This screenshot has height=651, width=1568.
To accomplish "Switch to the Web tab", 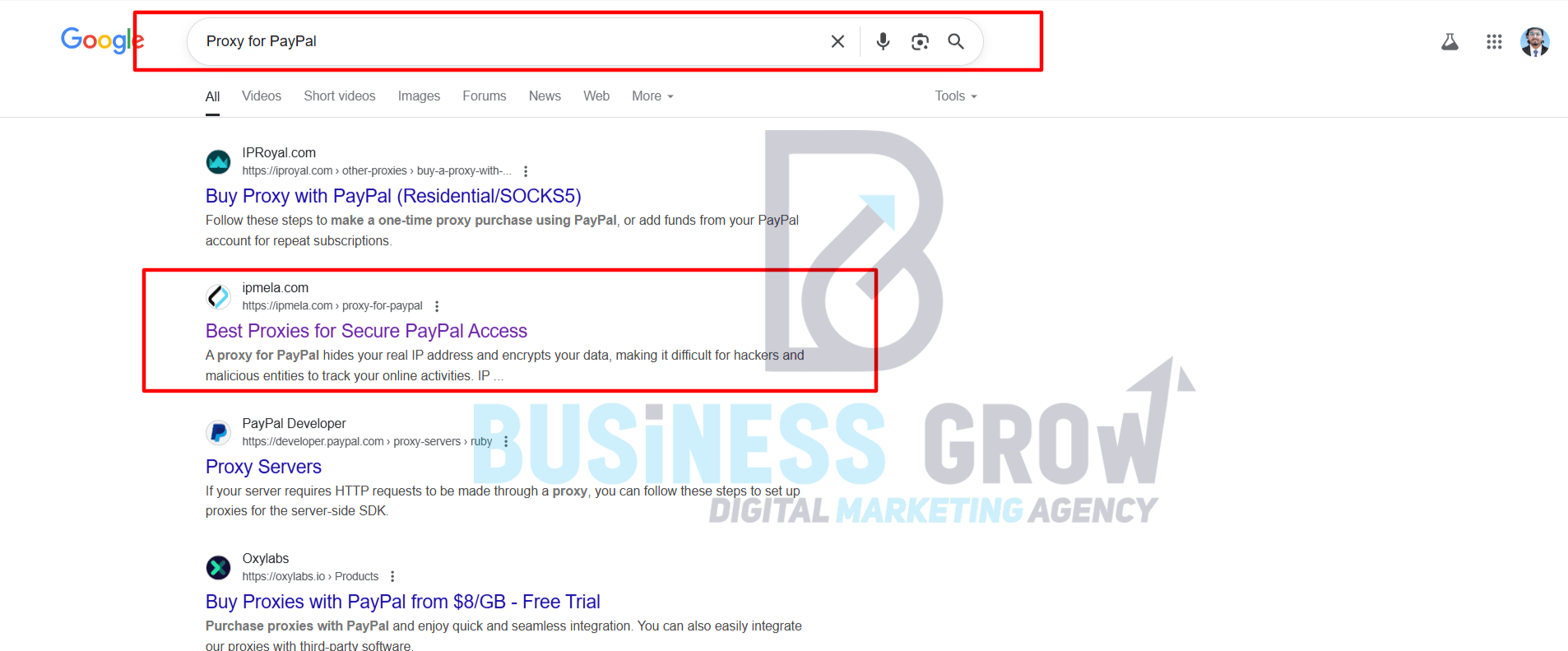I will coord(596,96).
